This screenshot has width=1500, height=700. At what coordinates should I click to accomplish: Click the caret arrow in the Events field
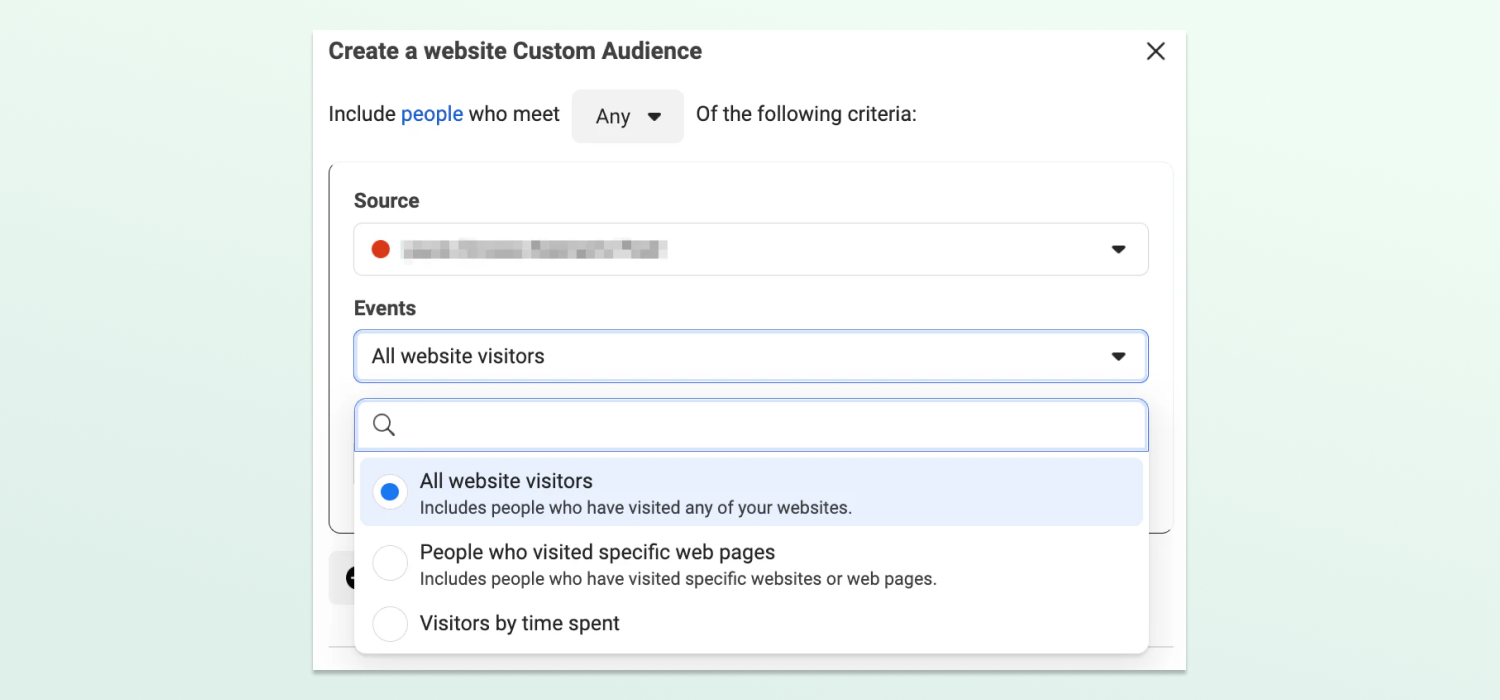1118,357
